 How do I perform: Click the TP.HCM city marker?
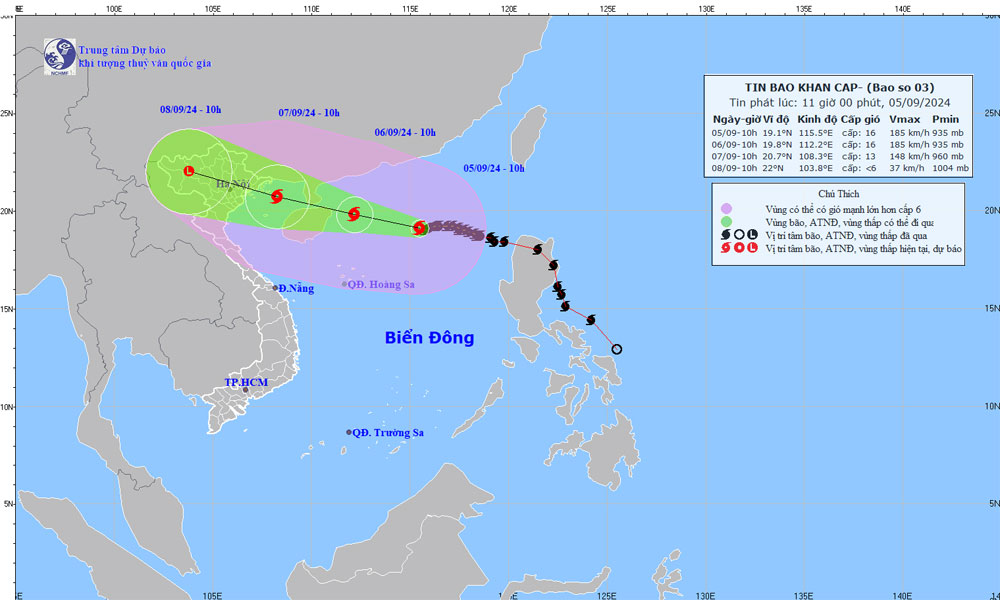[x=246, y=390]
